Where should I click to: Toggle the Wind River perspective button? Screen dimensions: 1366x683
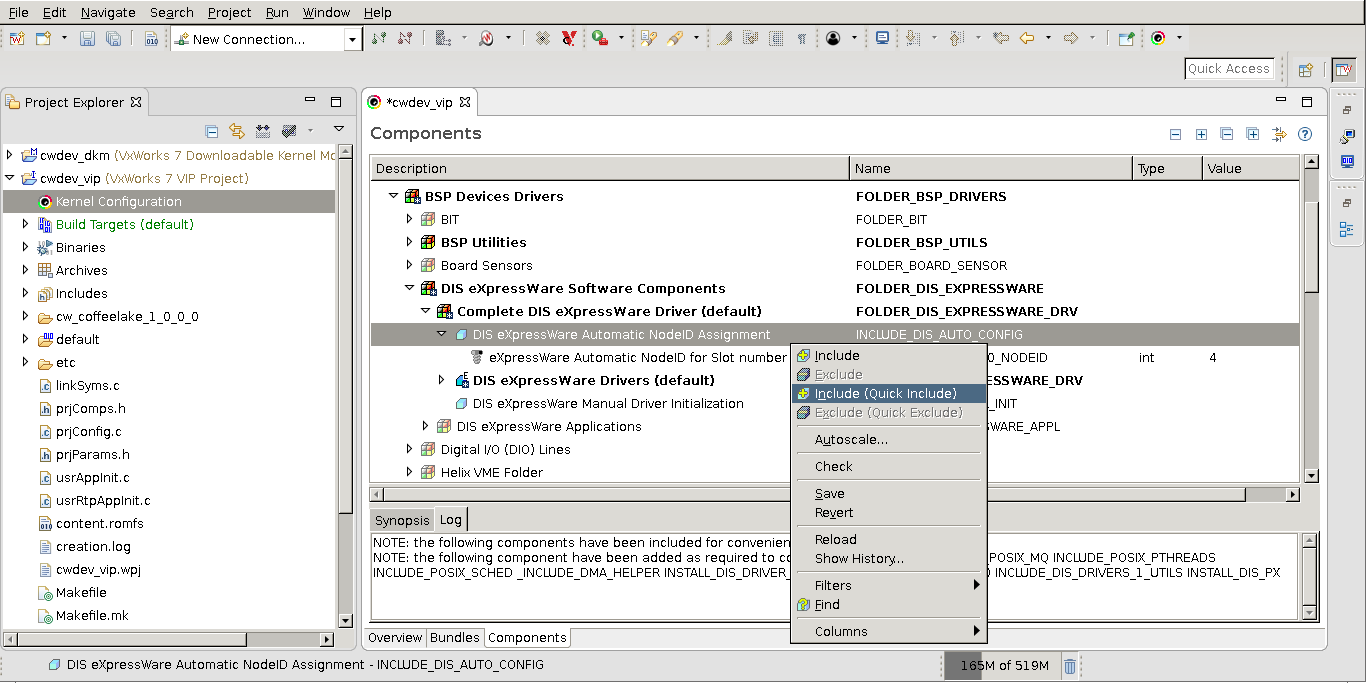[1344, 70]
